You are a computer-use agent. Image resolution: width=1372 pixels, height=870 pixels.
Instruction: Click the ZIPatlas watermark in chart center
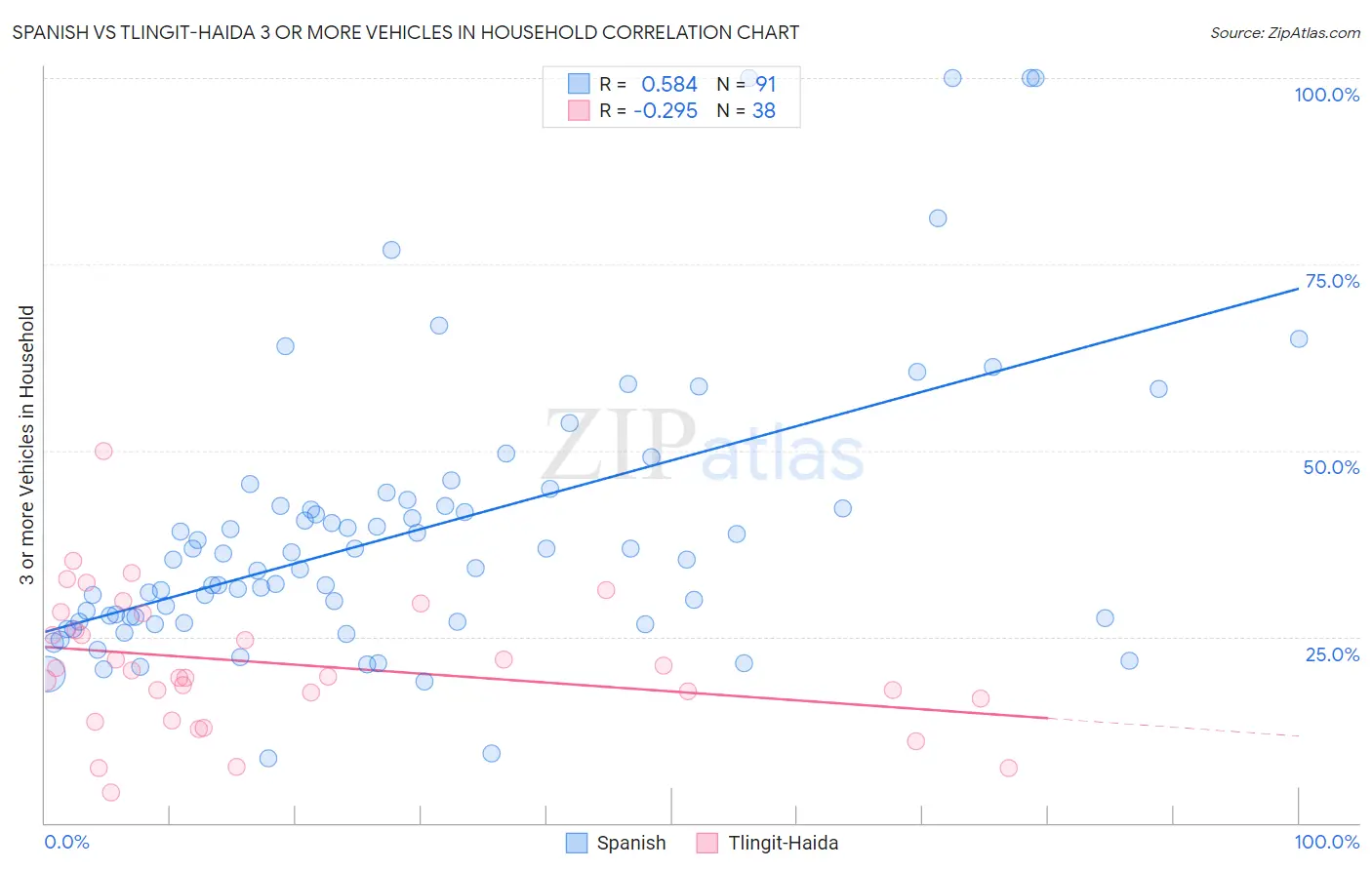tap(703, 447)
